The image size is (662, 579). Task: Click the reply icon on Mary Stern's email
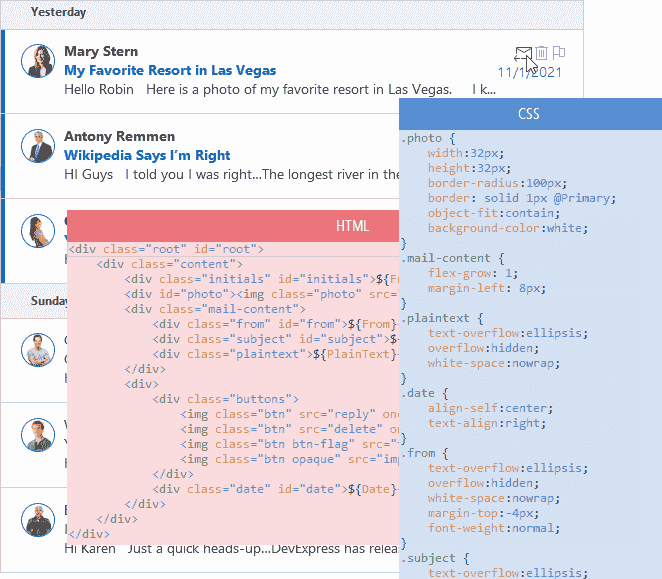click(x=523, y=54)
